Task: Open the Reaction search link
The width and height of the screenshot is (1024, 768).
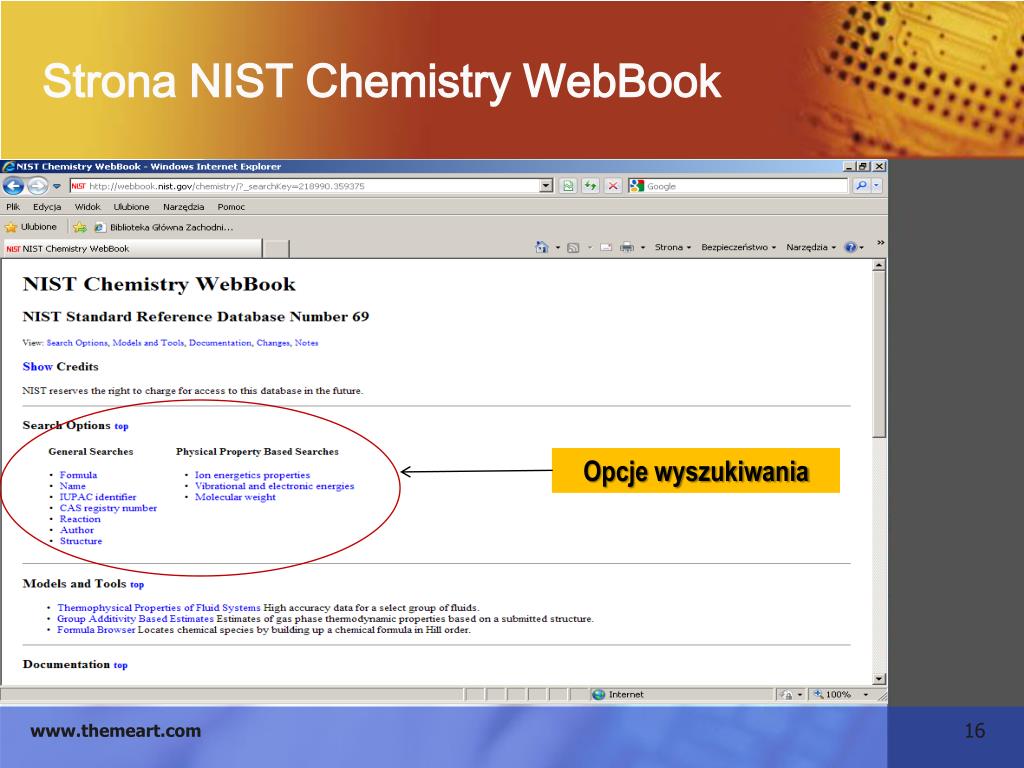Action: click(80, 519)
